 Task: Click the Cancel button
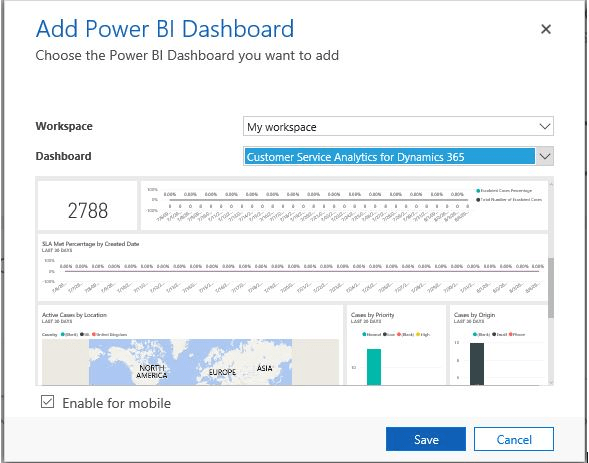513,439
